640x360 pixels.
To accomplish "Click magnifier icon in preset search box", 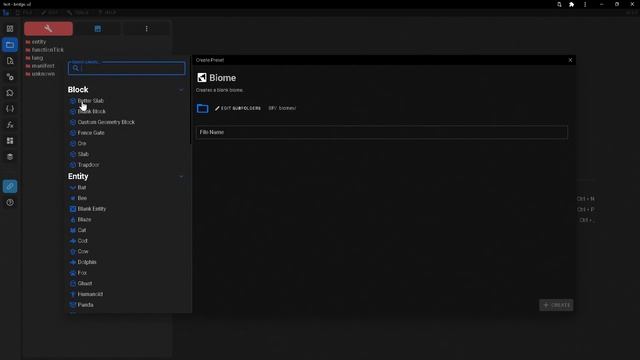I will click(76, 69).
